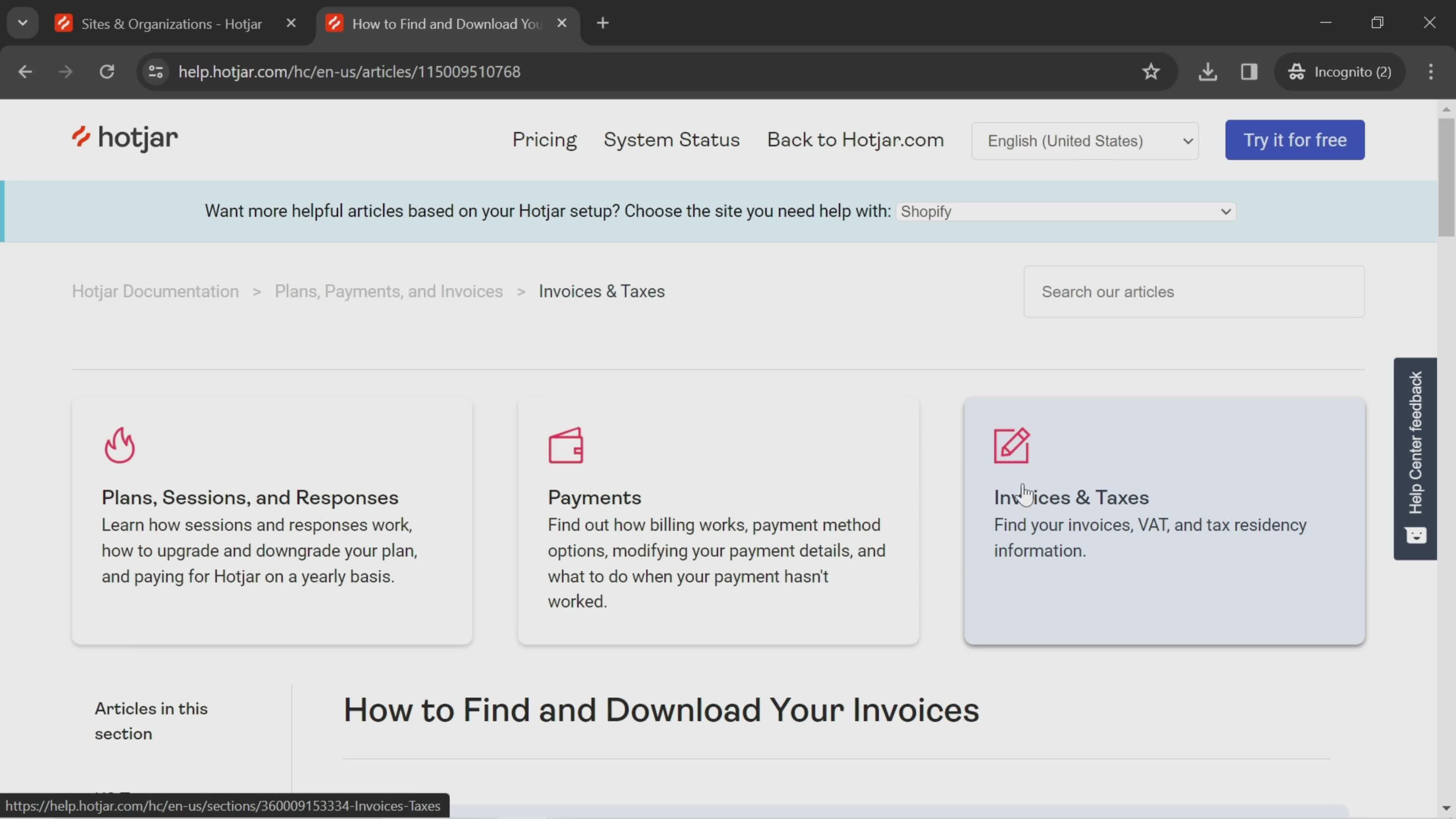This screenshot has width=1456, height=819.
Task: Open browser downloads
Action: [x=1208, y=72]
